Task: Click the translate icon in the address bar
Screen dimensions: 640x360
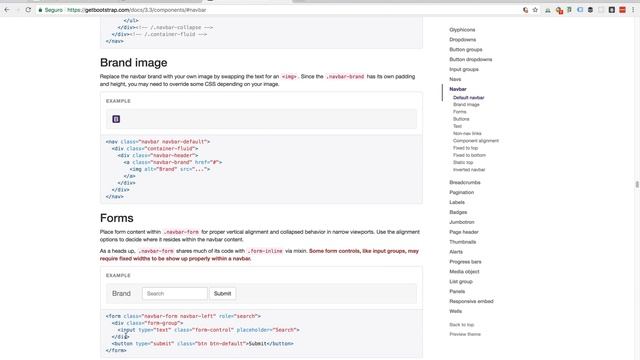Action: (x=525, y=10)
